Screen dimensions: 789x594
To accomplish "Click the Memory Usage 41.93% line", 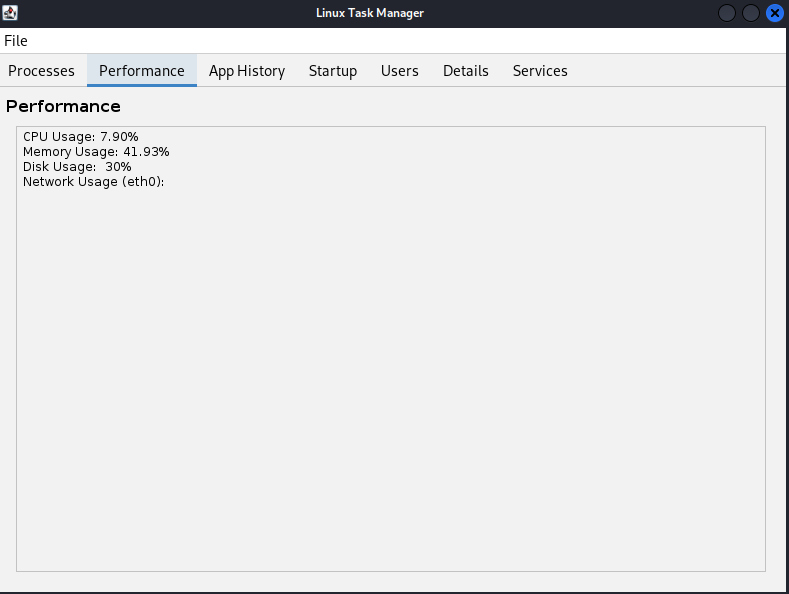I will [96, 152].
